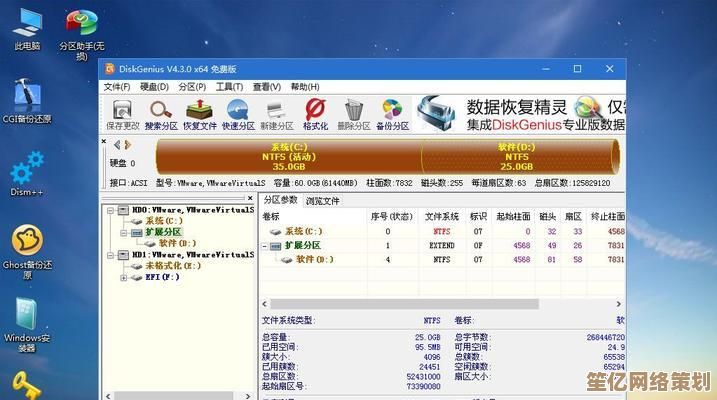Go to next disk with right arrow

click(128, 145)
